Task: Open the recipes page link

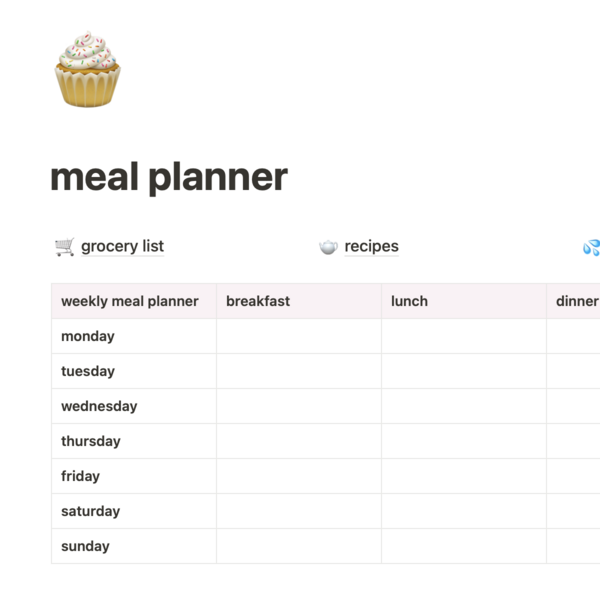Action: pos(372,246)
